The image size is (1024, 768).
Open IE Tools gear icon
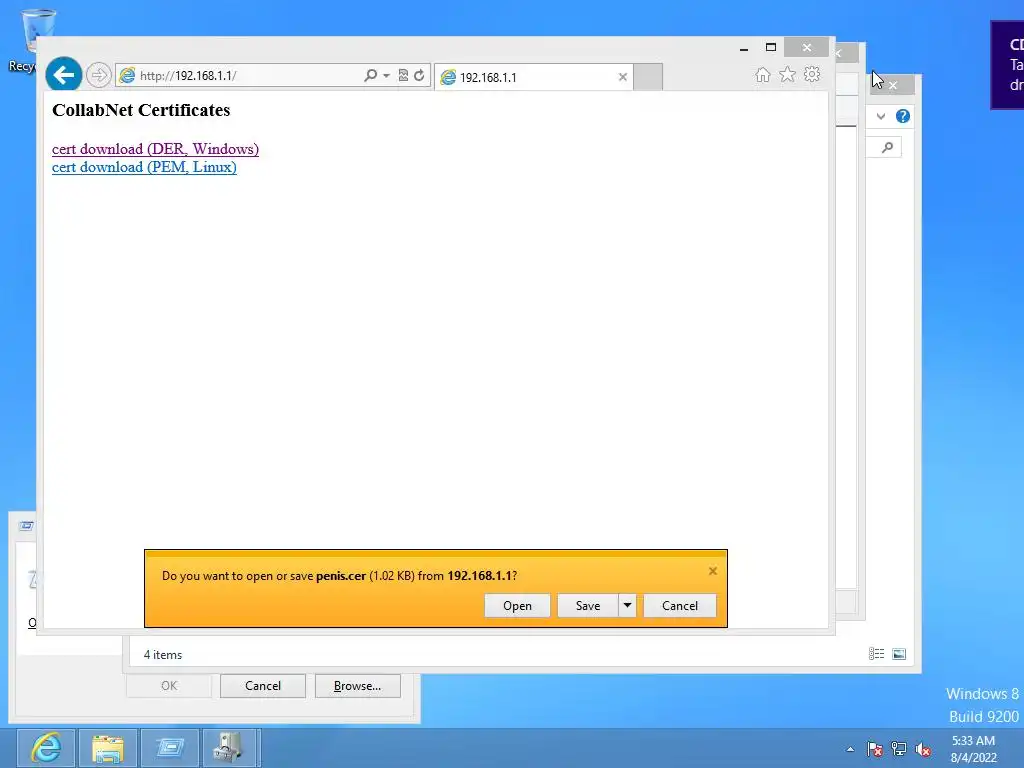click(812, 74)
